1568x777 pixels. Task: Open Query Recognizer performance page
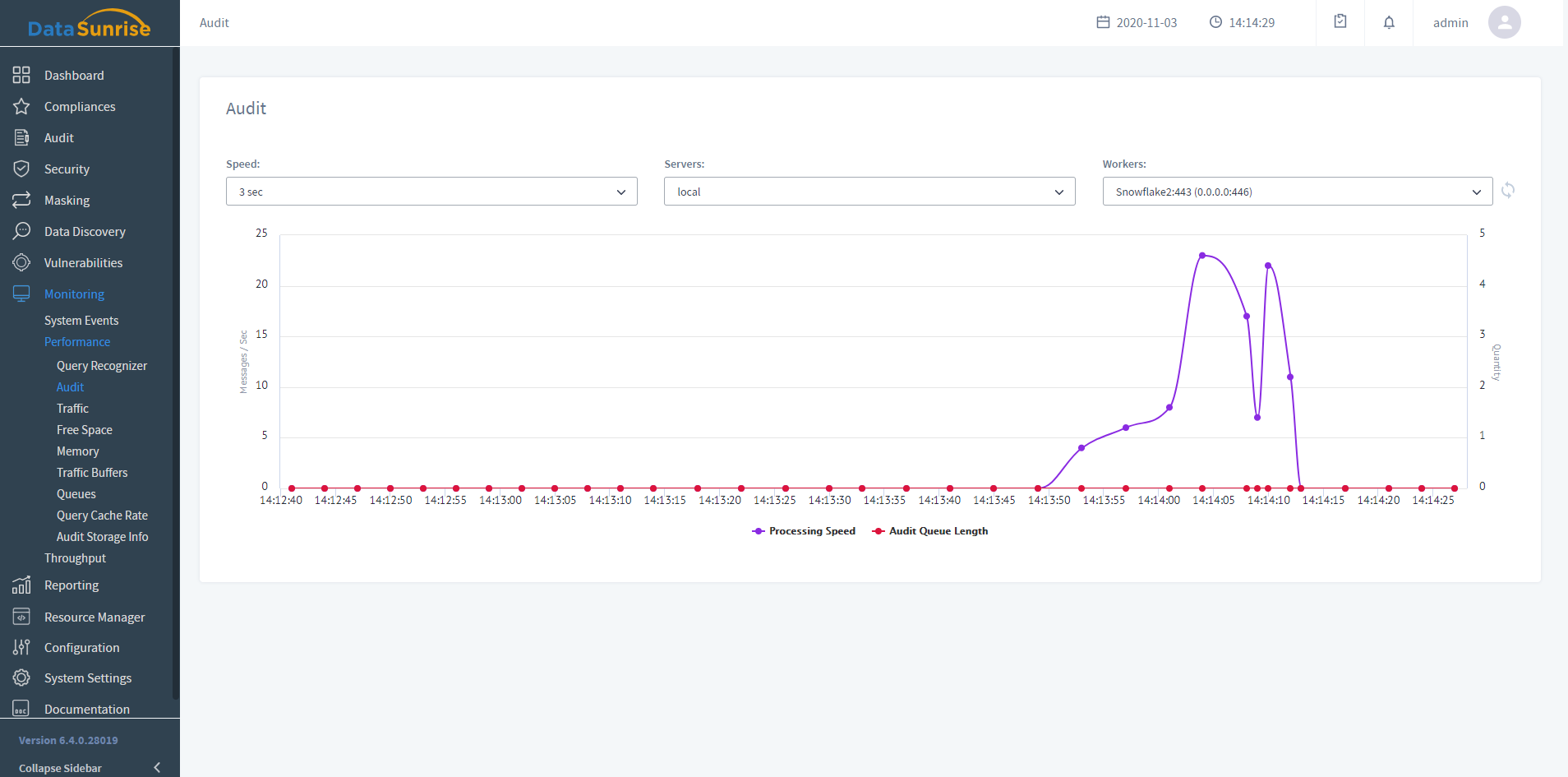102,366
